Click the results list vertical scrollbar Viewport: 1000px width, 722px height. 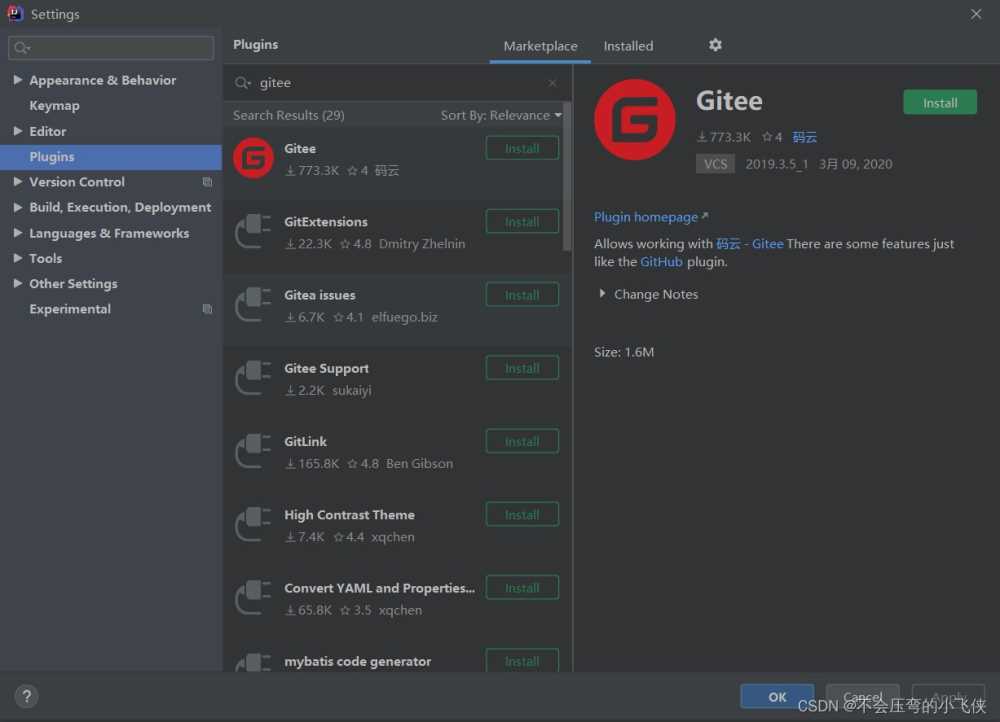click(567, 177)
